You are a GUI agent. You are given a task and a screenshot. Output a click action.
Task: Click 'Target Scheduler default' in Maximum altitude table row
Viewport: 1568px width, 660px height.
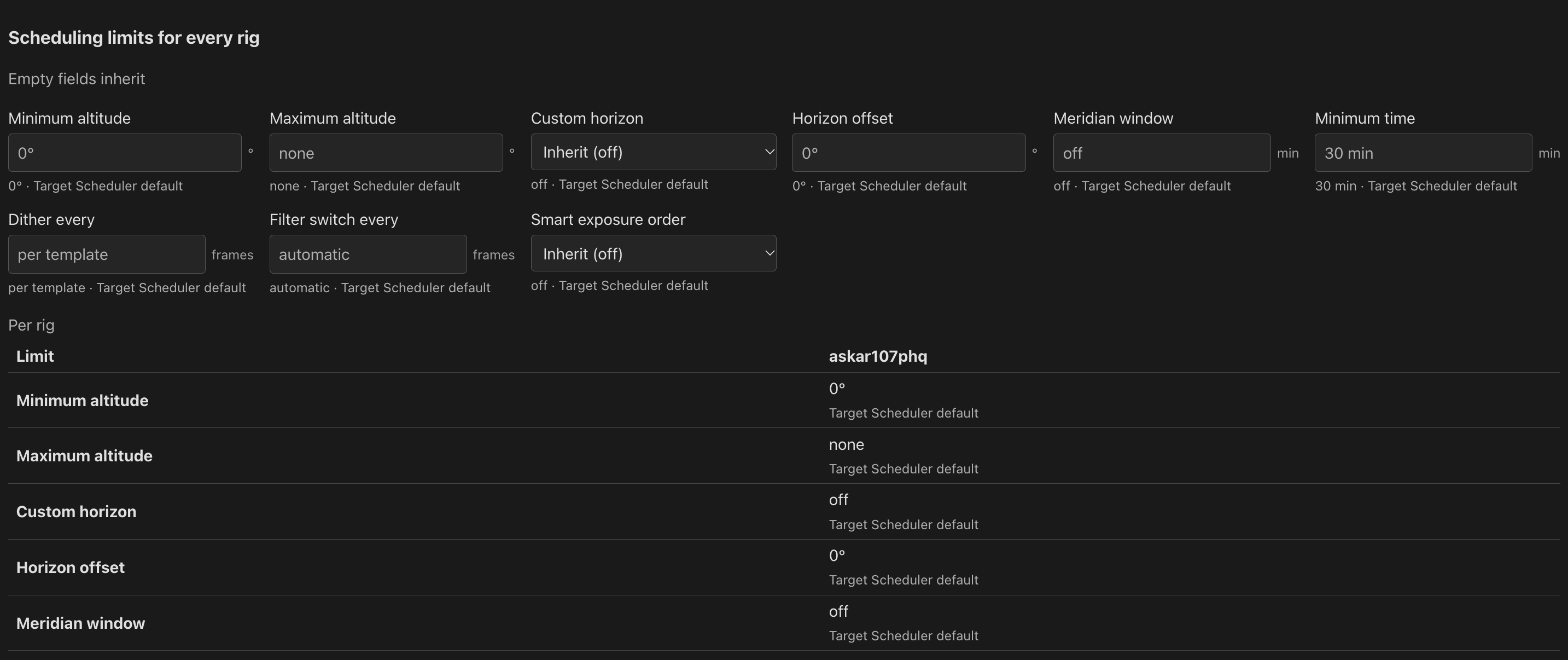[x=904, y=469]
